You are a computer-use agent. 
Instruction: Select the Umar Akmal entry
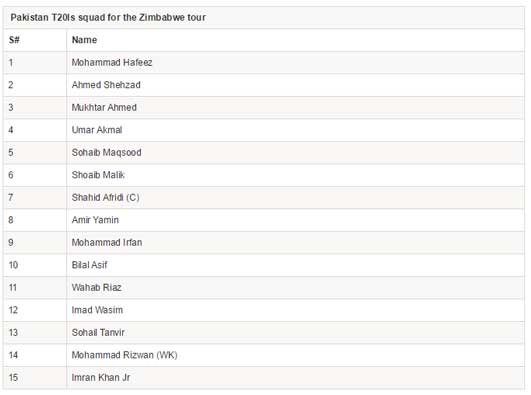(x=97, y=130)
